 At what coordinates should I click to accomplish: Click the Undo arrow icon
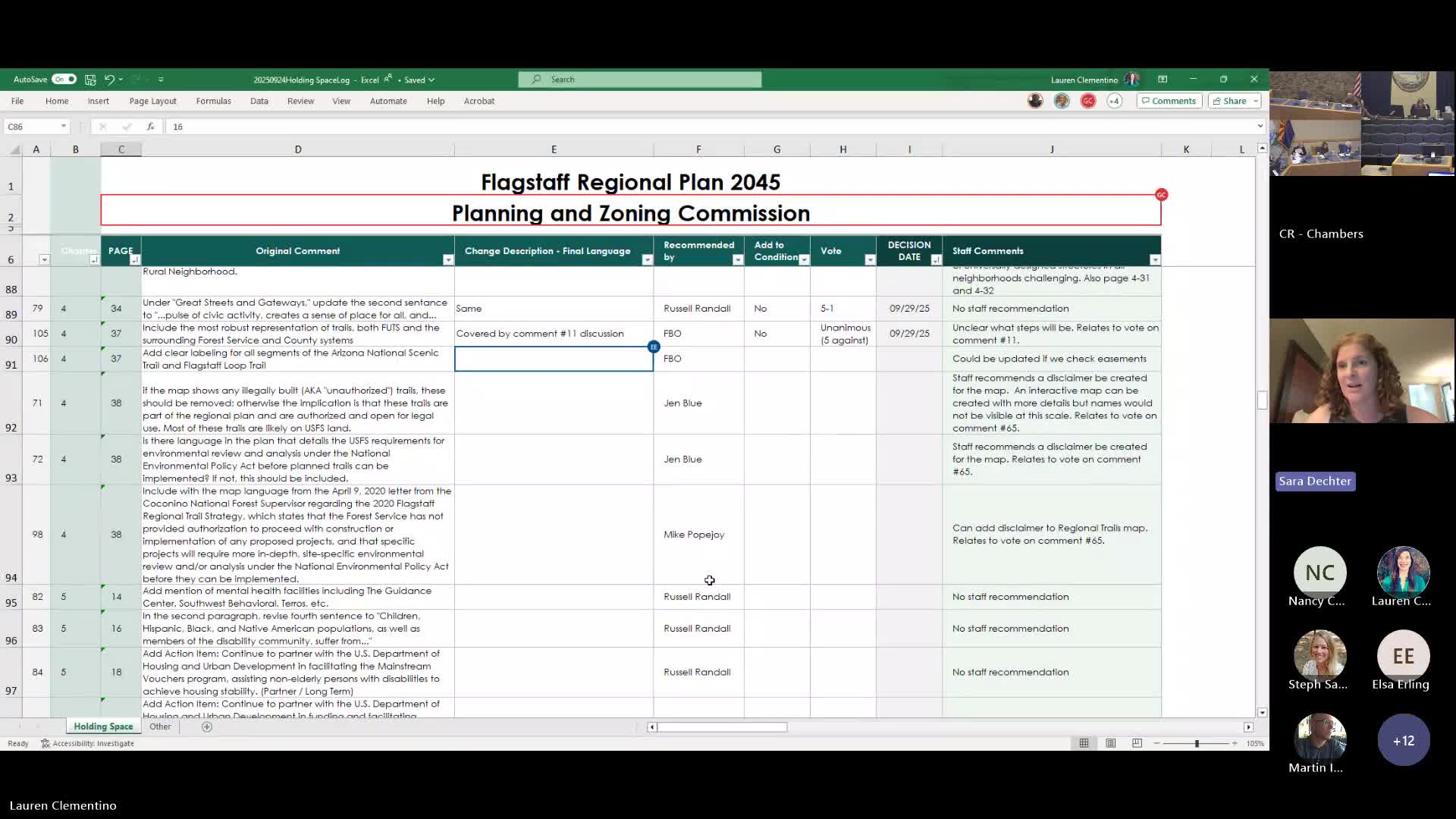[109, 80]
